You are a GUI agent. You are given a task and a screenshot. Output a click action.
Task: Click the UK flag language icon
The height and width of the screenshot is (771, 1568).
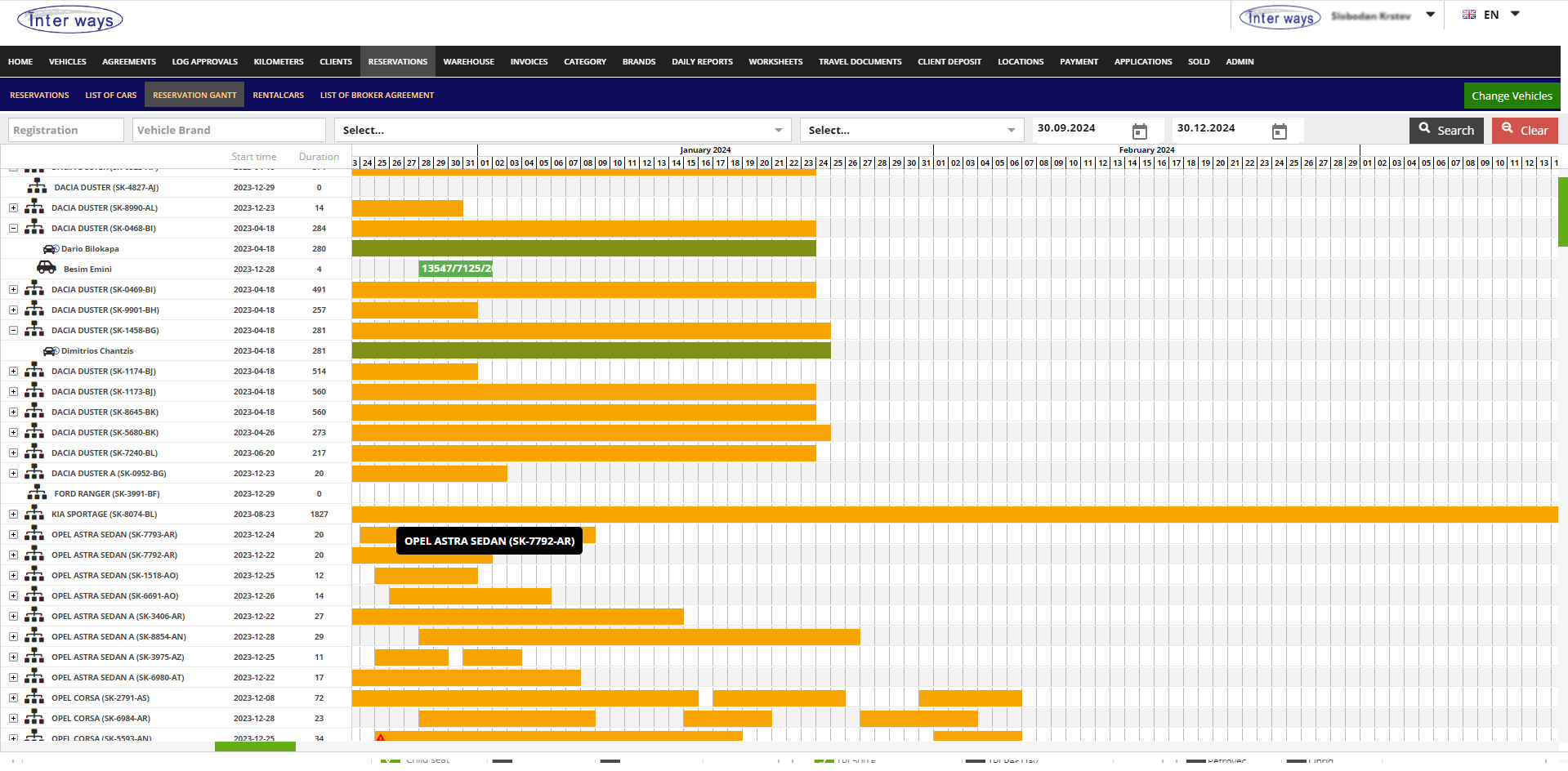tap(1469, 15)
